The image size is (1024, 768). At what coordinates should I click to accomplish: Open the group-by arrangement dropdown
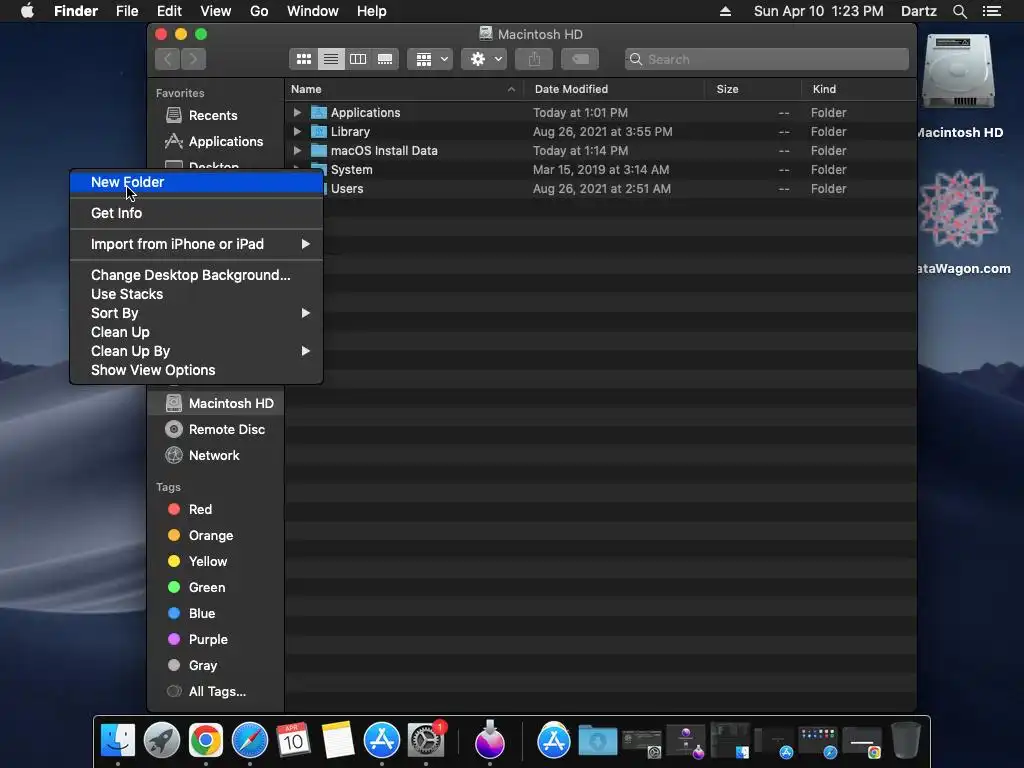coord(430,59)
